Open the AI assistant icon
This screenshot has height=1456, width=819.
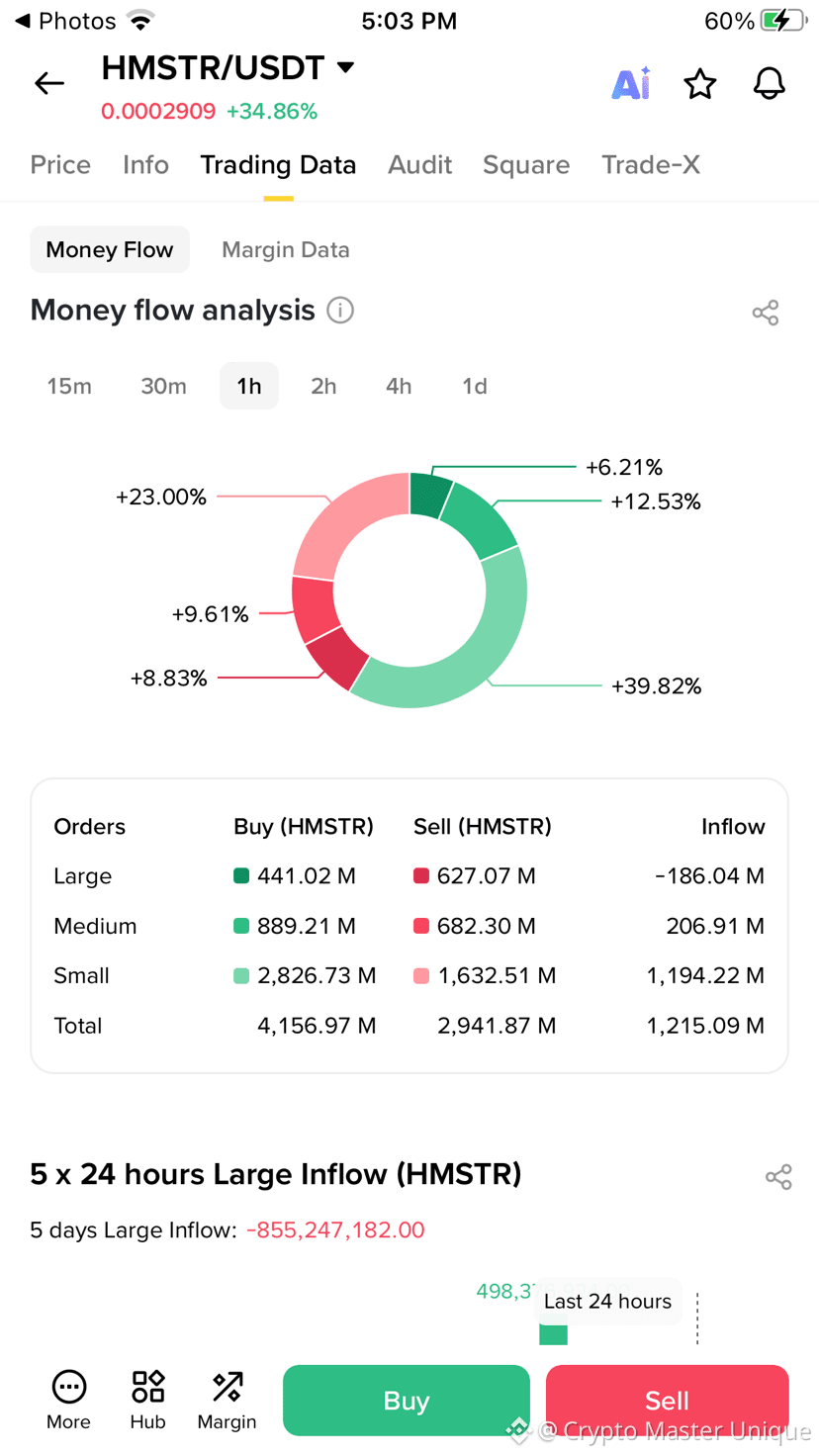631,83
